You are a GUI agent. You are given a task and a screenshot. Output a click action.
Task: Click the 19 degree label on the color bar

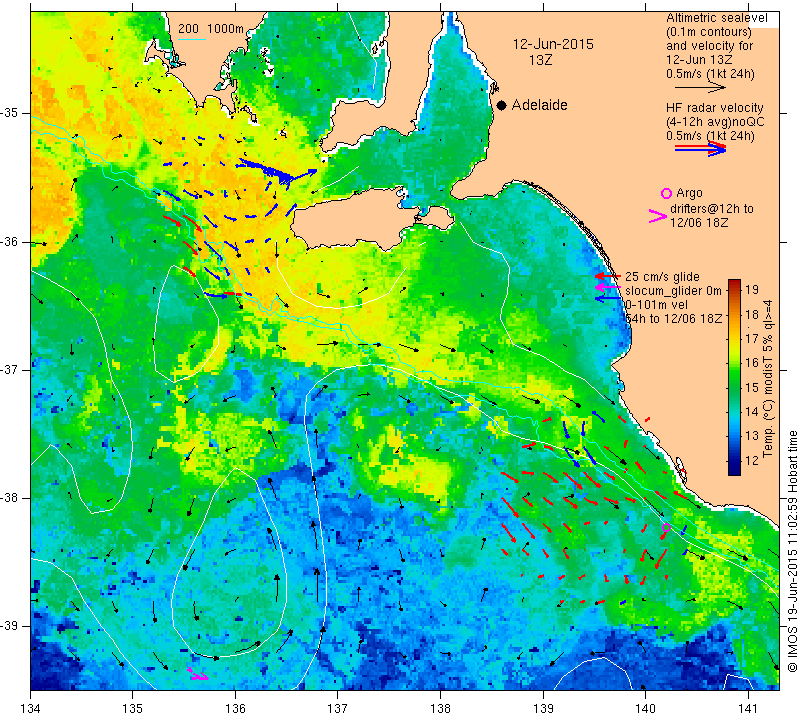(x=752, y=290)
